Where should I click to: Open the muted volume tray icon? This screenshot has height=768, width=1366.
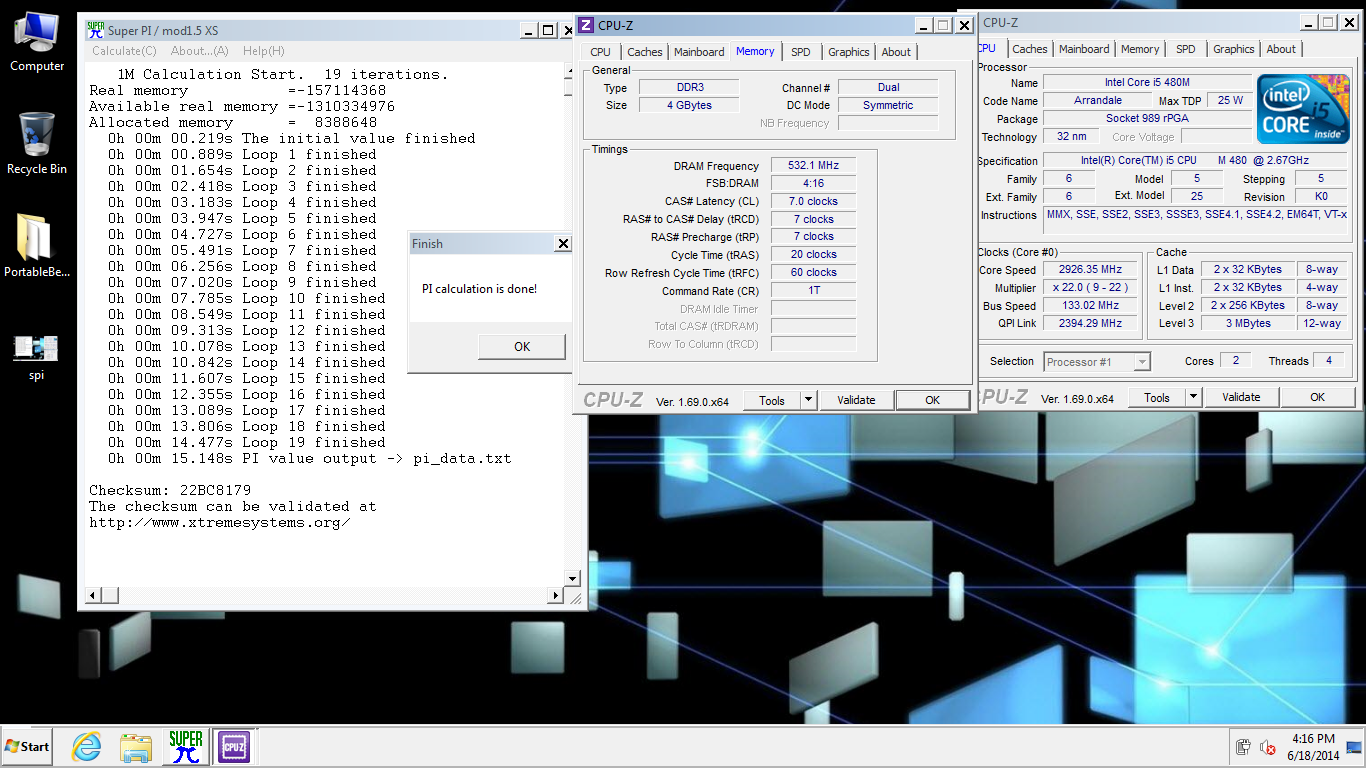[x=1267, y=747]
